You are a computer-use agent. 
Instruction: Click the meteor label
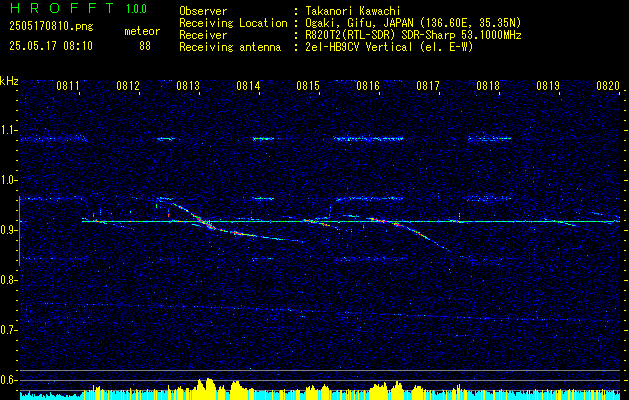(142, 31)
